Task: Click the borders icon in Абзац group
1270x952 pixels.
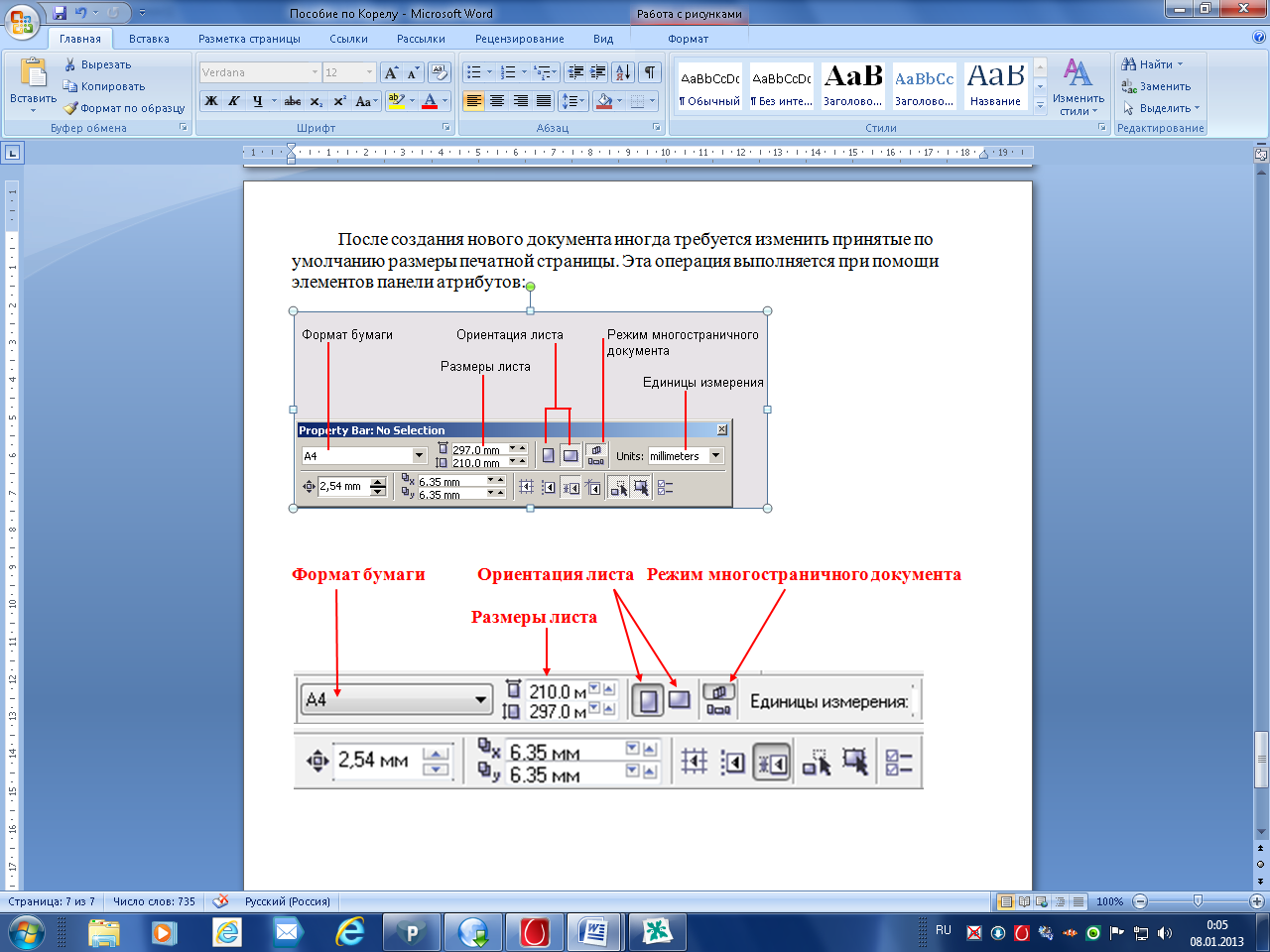Action: click(637, 101)
